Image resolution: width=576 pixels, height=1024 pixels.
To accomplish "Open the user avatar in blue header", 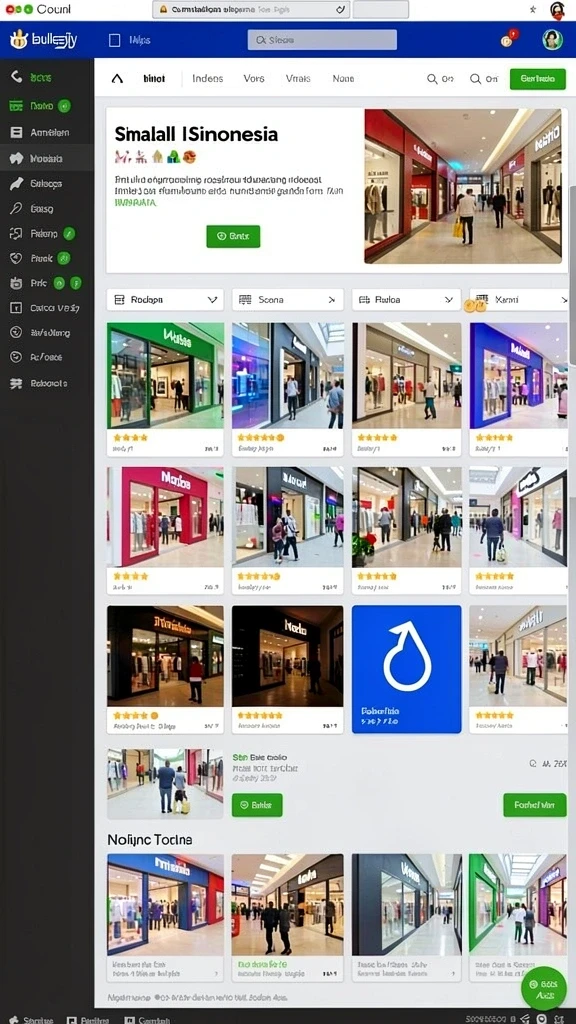I will pyautogui.click(x=552, y=40).
